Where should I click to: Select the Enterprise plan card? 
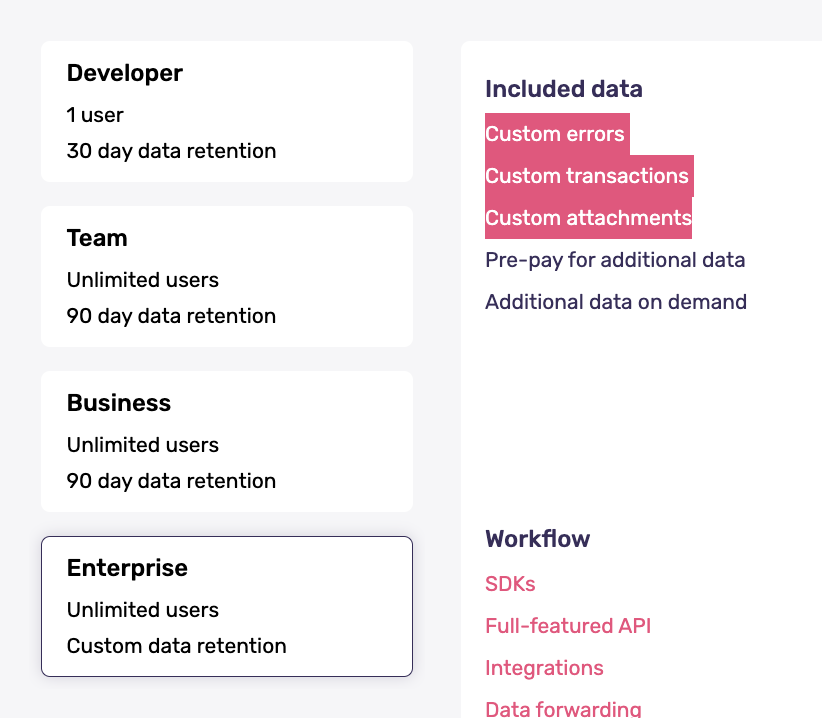click(x=227, y=606)
